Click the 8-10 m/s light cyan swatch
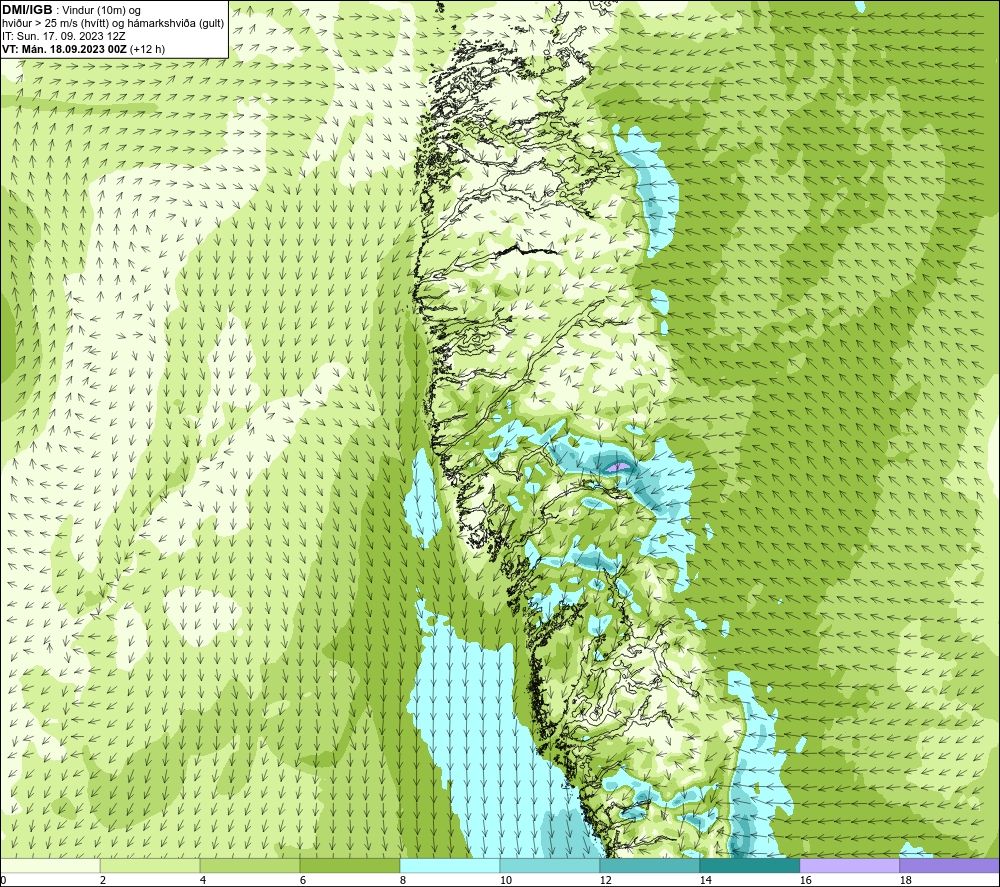The height and width of the screenshot is (887, 1000). (x=450, y=865)
